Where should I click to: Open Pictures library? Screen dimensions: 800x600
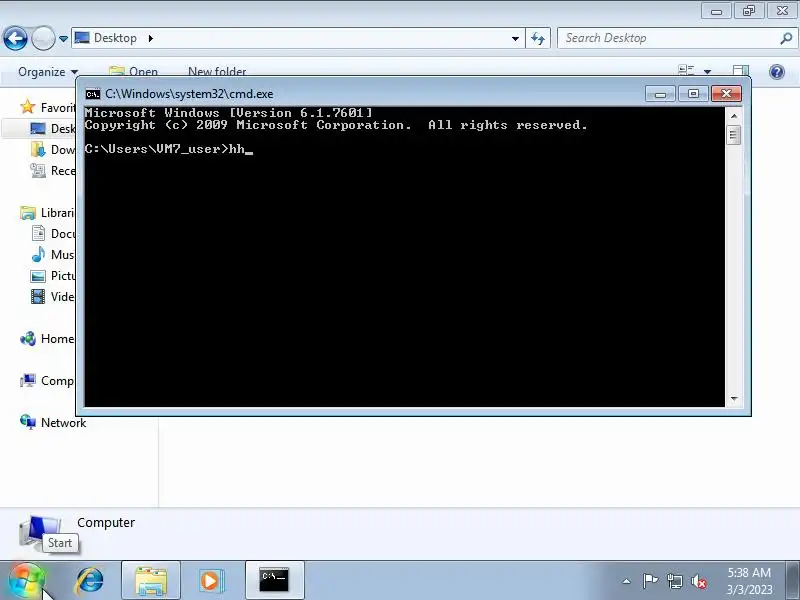[x=53, y=276]
